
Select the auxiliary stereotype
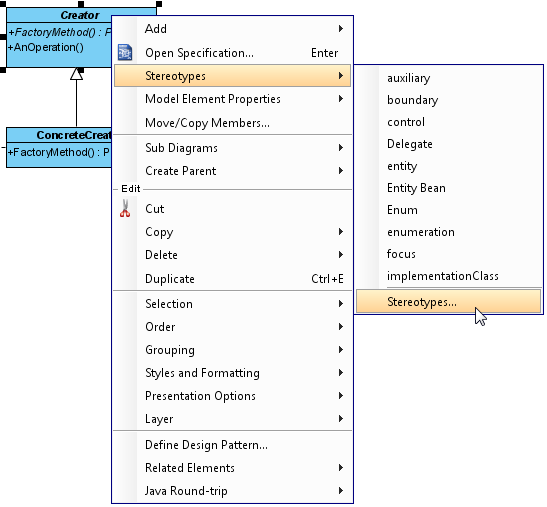[448, 78]
